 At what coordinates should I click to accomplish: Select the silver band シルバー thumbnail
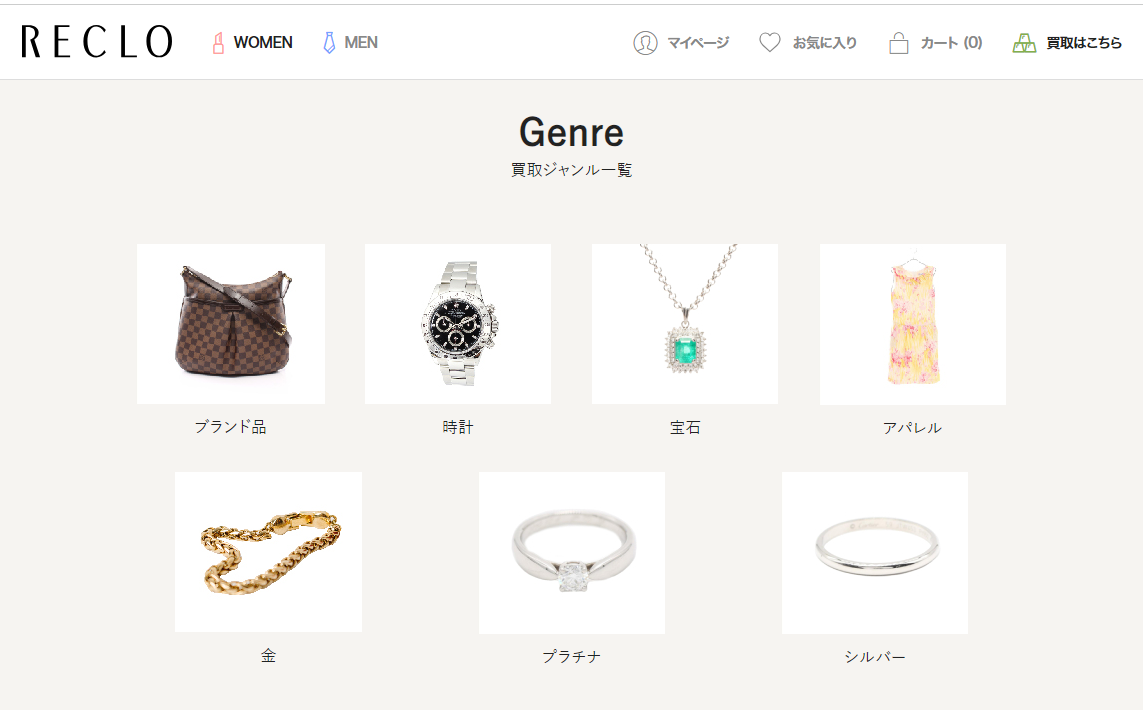point(875,553)
